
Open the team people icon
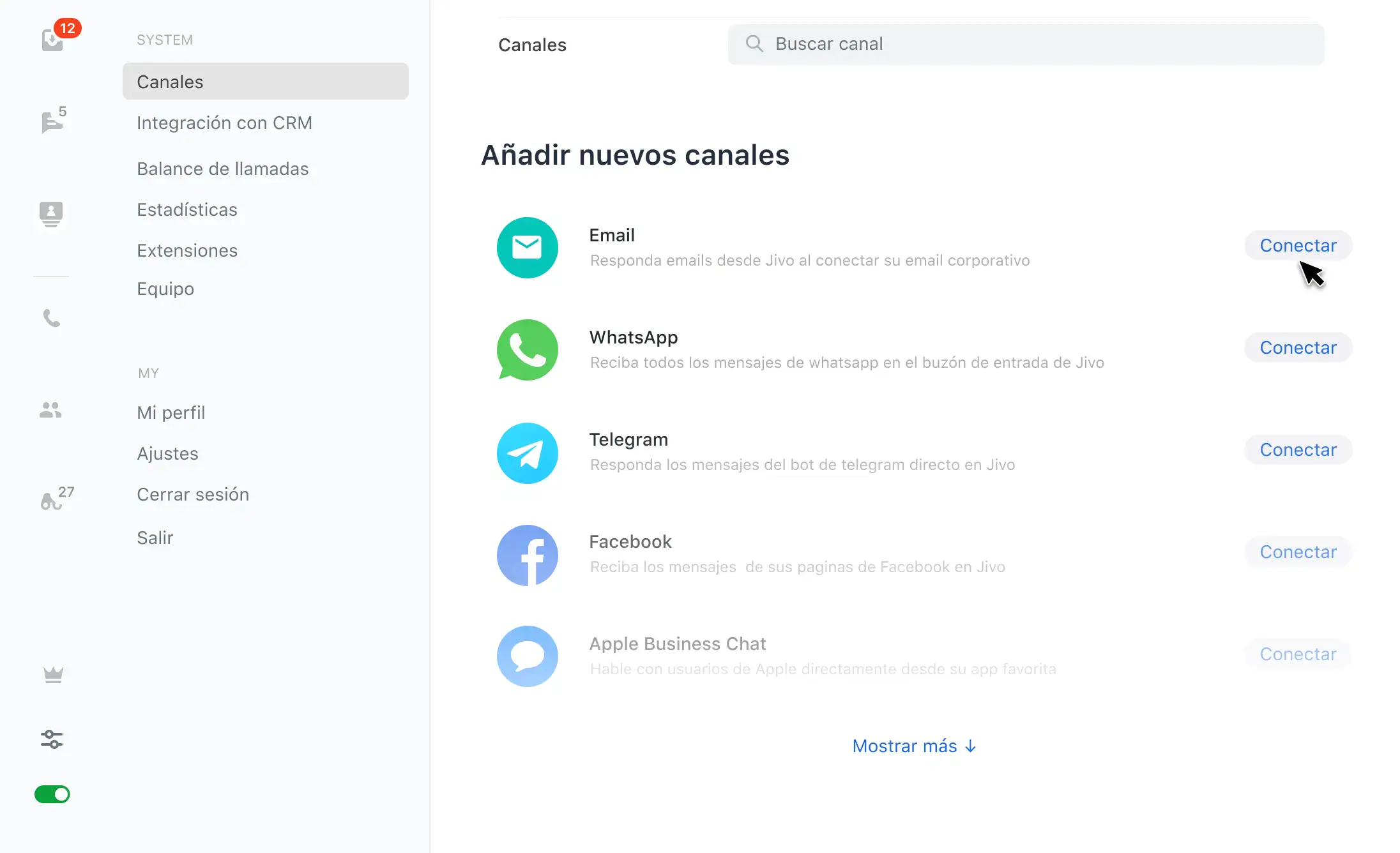click(x=50, y=410)
